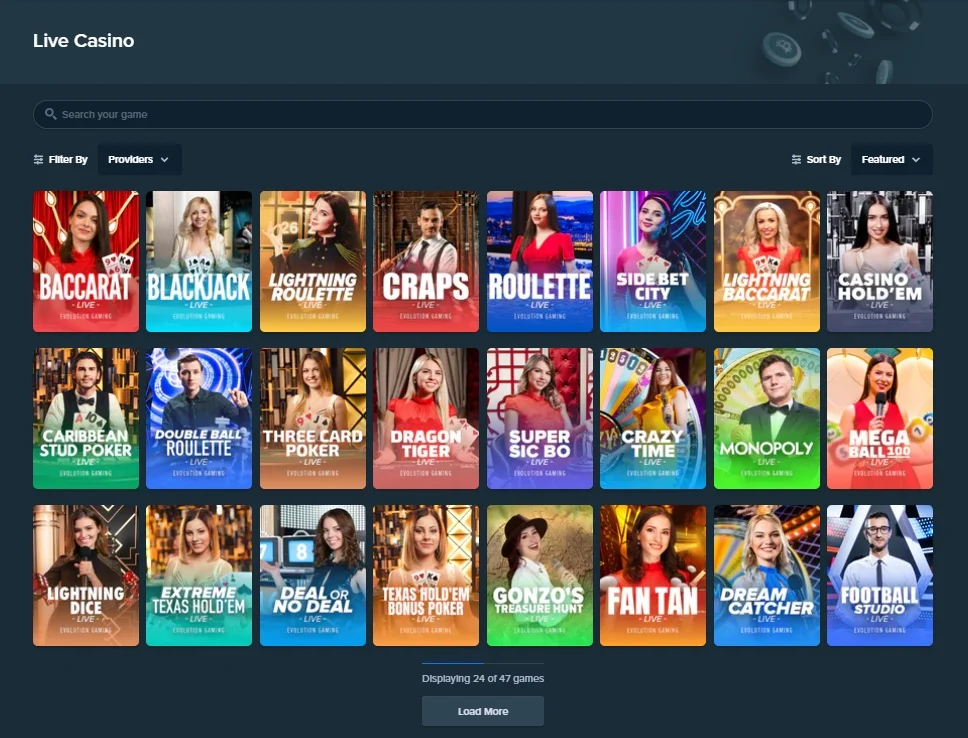
Task: Select the Craps Live game
Action: click(x=426, y=261)
